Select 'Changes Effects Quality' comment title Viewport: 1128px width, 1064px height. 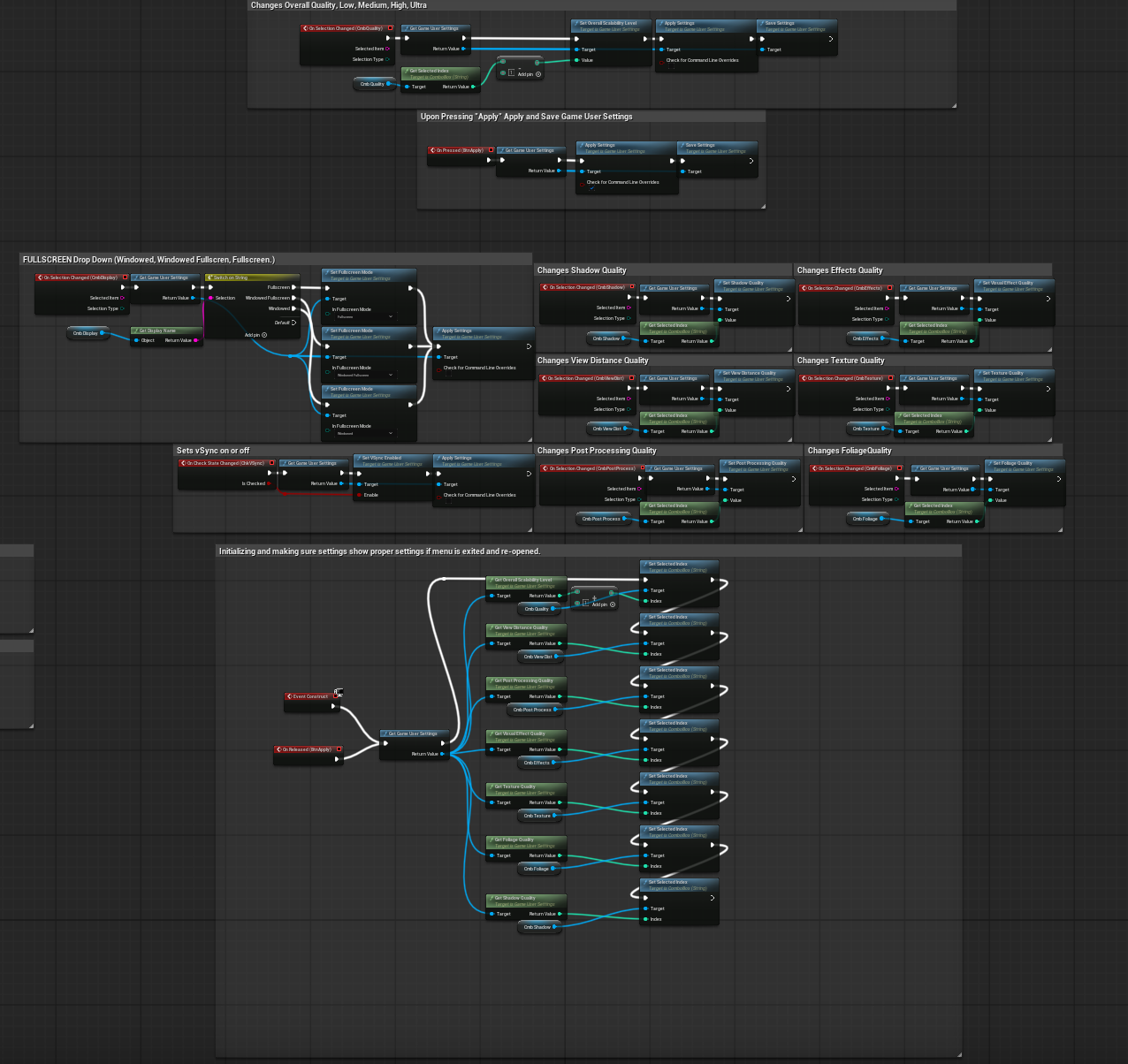point(840,270)
